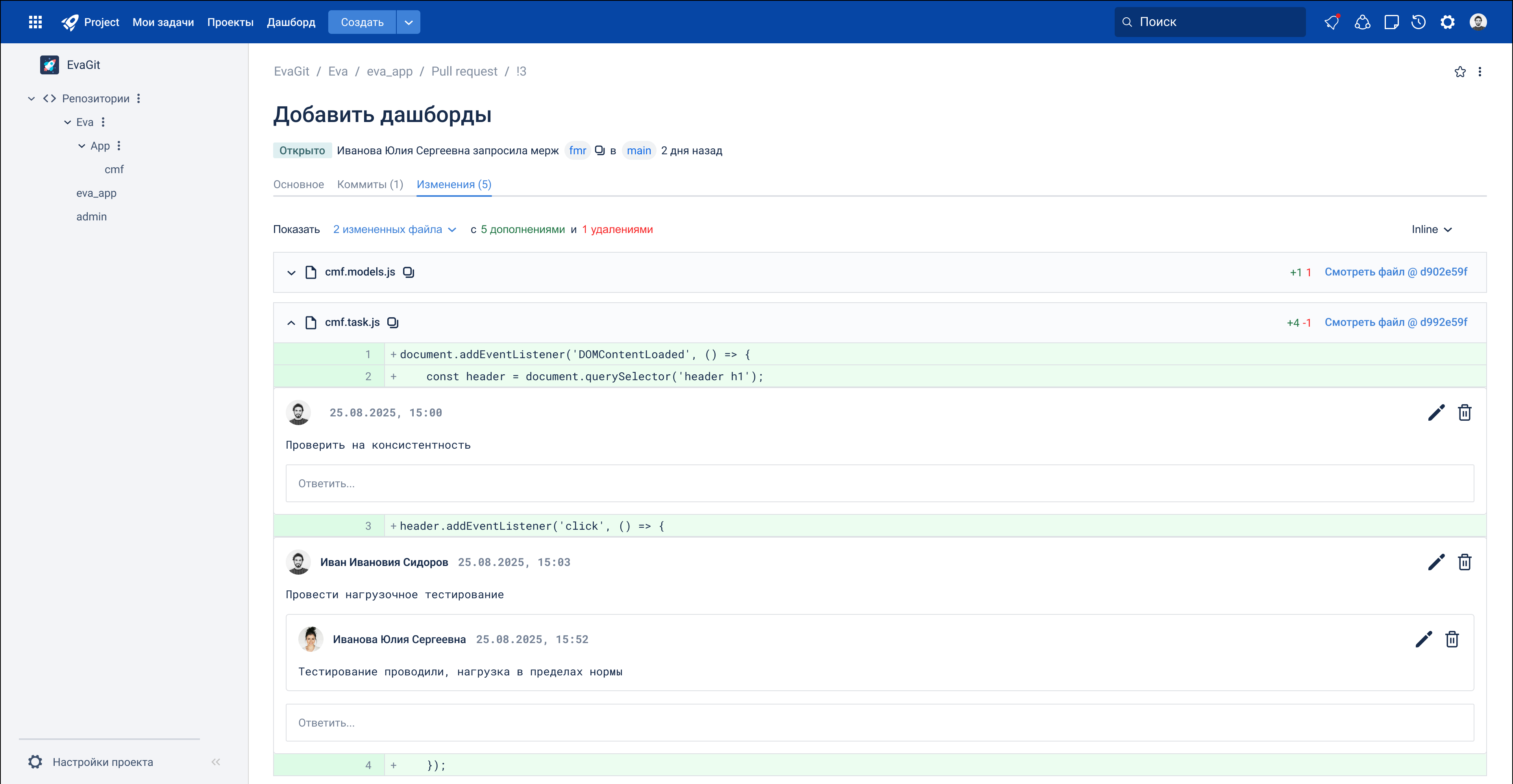Delete the comment 'Проверить на консистентность'
Image resolution: width=1513 pixels, height=784 pixels.
click(x=1465, y=413)
